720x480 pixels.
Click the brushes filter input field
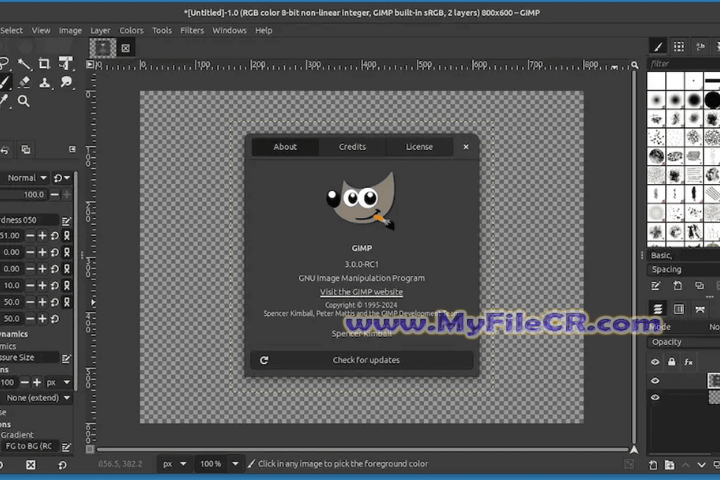(x=683, y=64)
